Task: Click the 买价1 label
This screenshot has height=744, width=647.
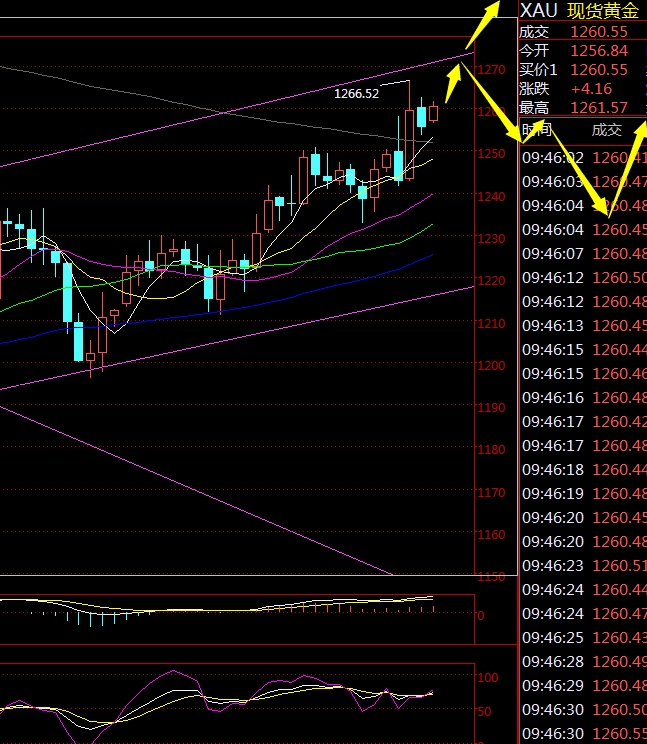Action: tap(538, 70)
